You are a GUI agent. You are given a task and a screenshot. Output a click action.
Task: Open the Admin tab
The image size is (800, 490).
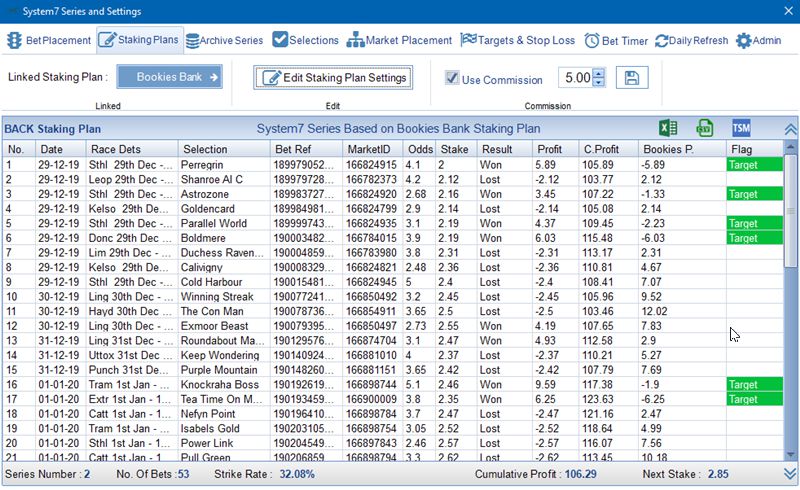759,40
